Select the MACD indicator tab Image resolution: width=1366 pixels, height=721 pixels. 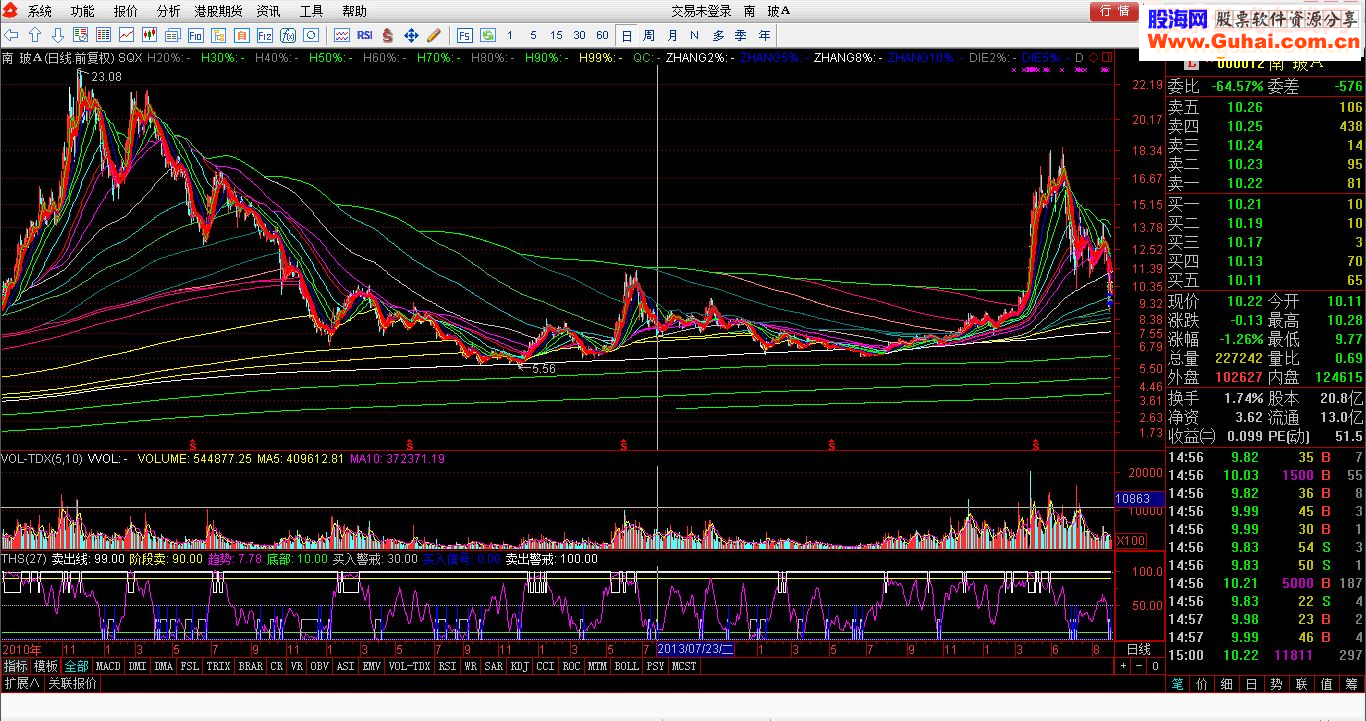[108, 666]
